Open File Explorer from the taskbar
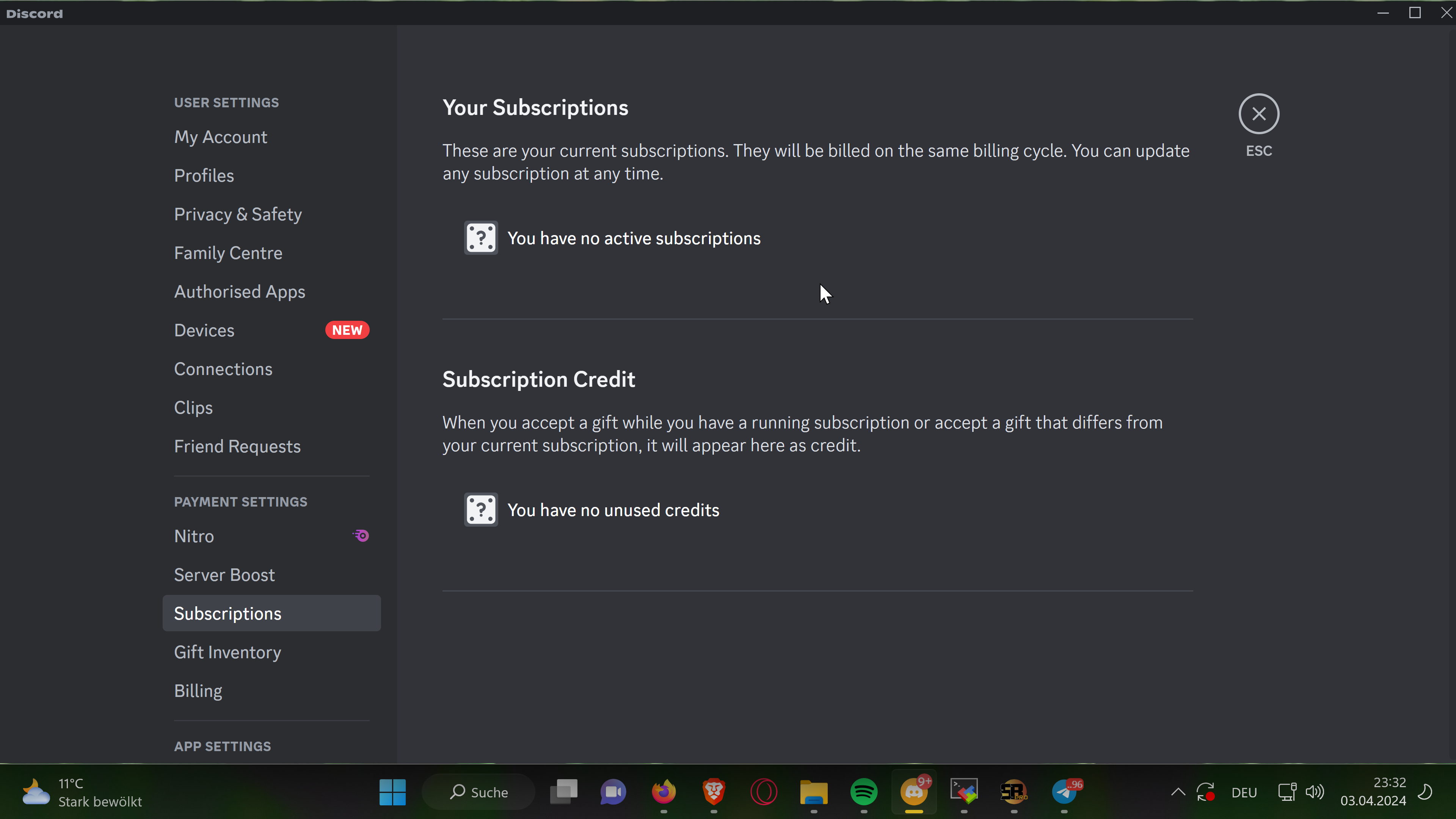Image resolution: width=1456 pixels, height=819 pixels. click(x=813, y=791)
